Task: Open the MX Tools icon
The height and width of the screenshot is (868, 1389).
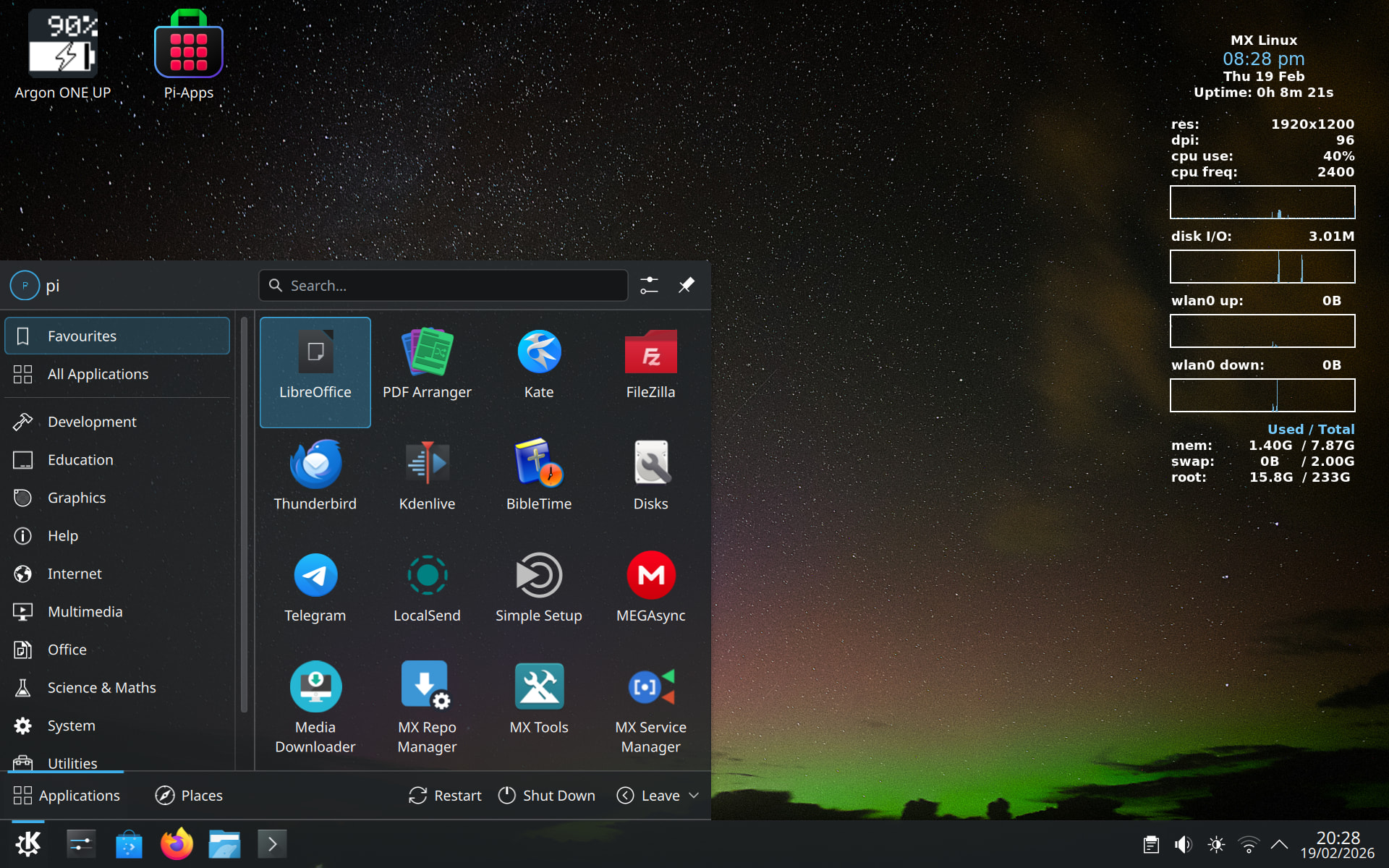Action: click(539, 697)
